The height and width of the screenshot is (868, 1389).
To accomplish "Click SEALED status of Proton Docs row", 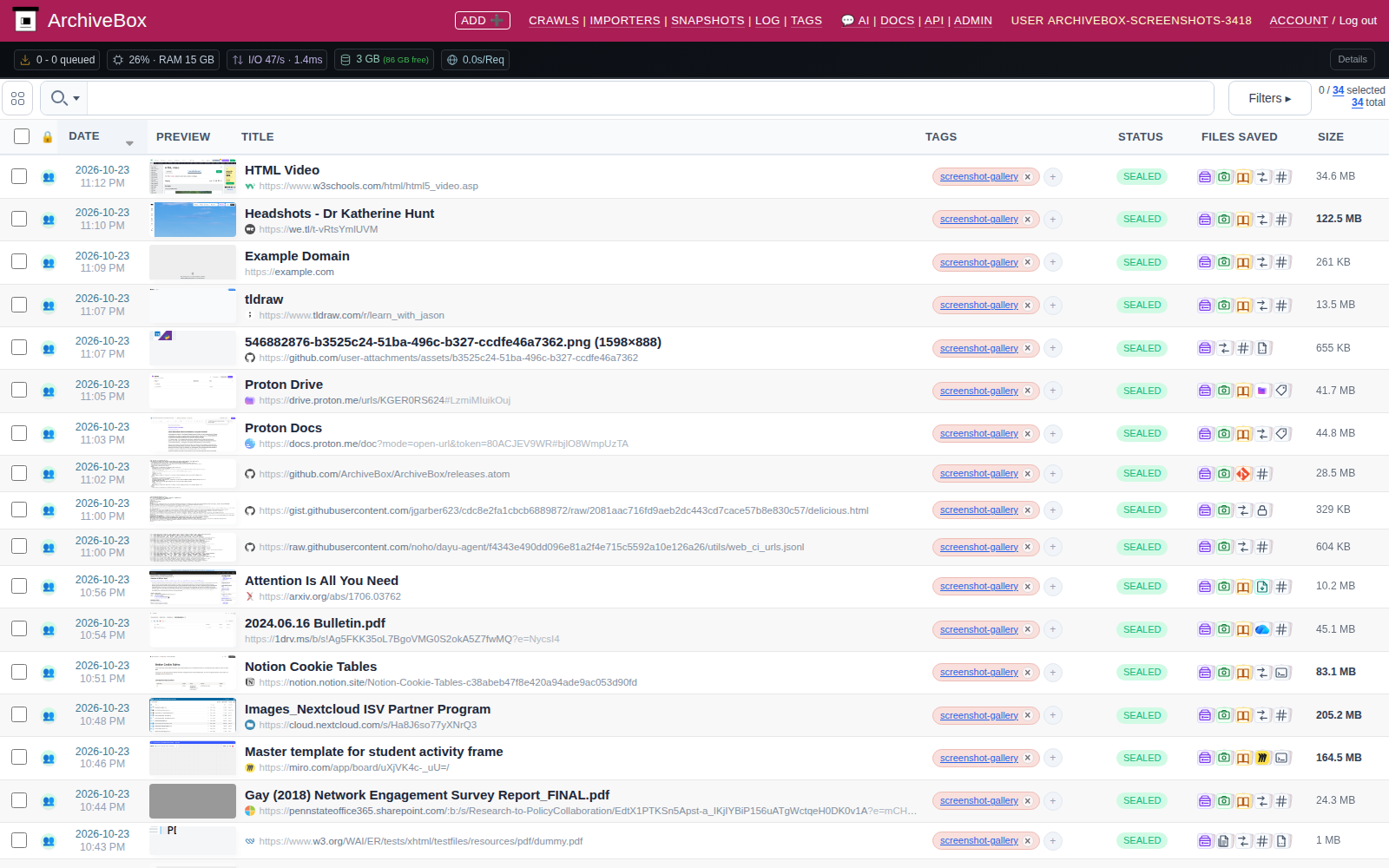I will [x=1142, y=434].
